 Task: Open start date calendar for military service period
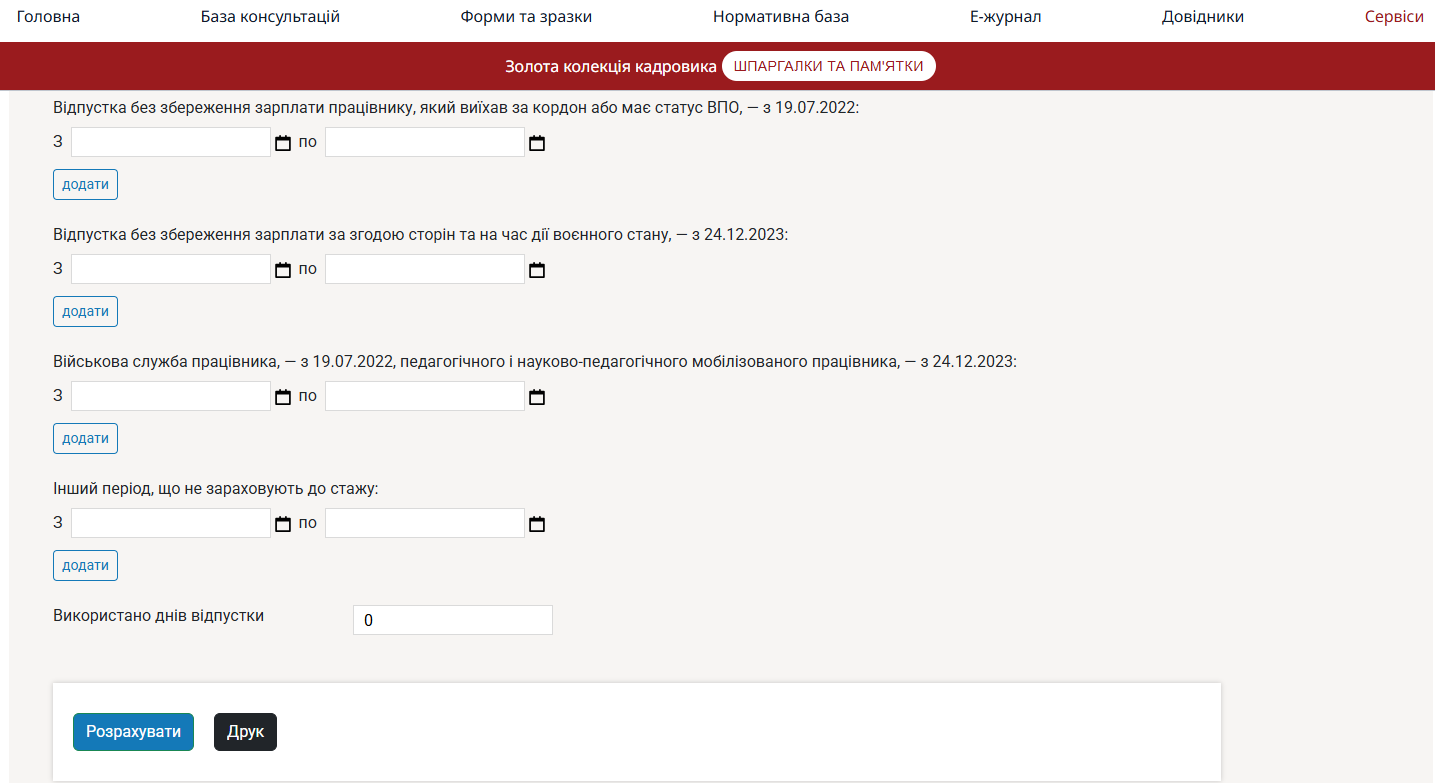[x=283, y=397]
